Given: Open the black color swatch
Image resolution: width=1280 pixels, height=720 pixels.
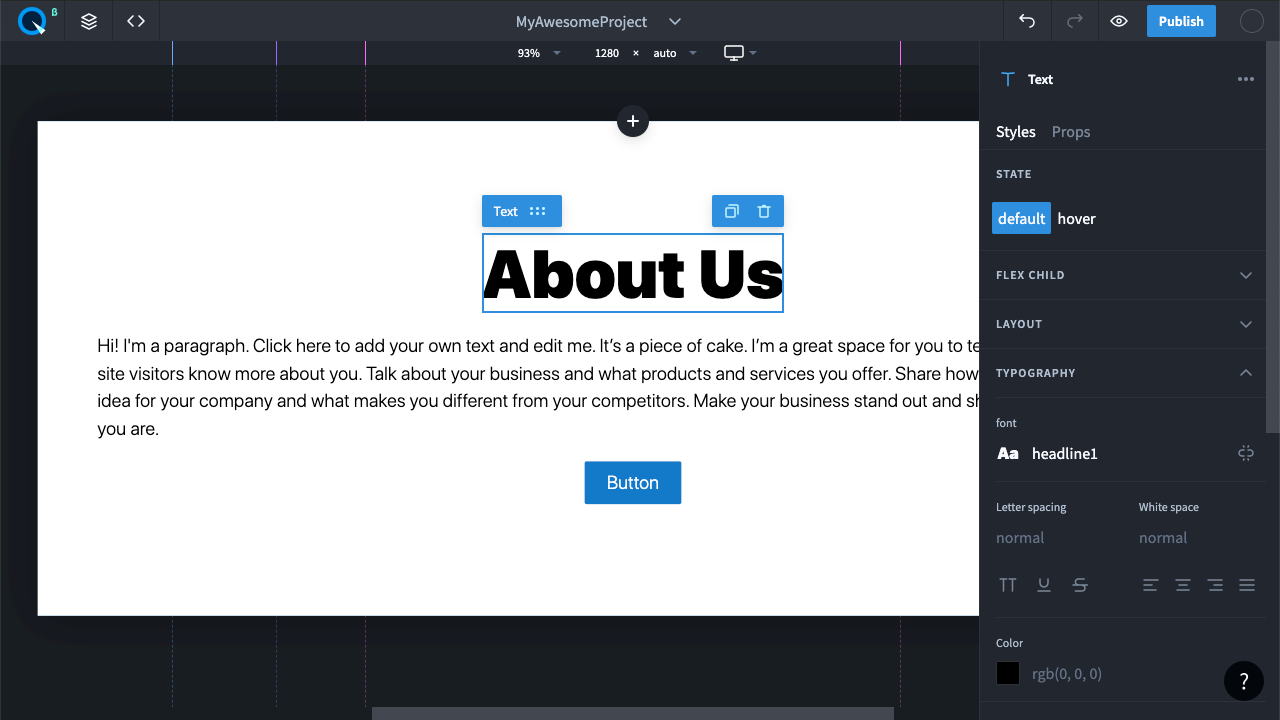Looking at the screenshot, I should (1008, 673).
